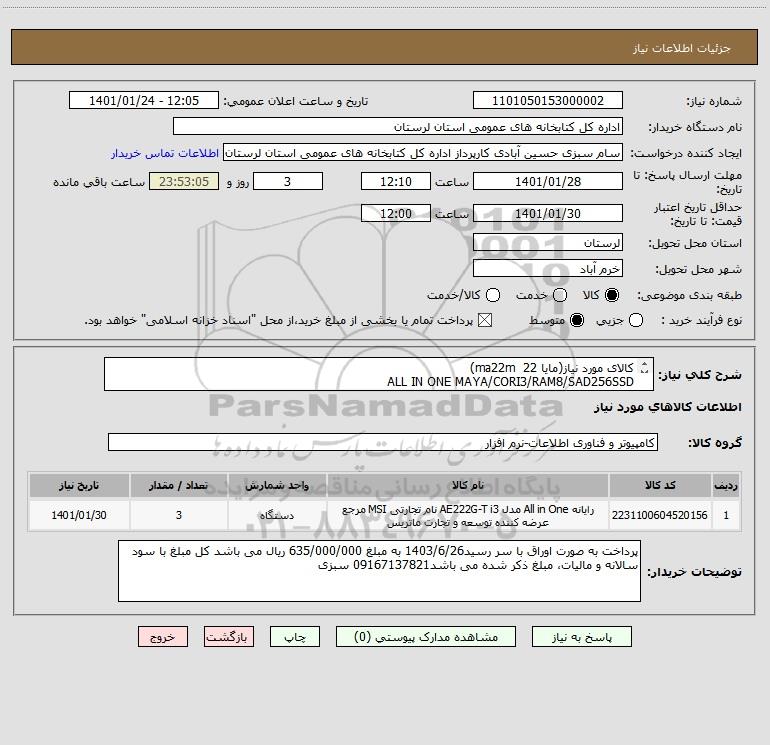Click the request creator name field
The image size is (770, 745).
tap(423, 153)
